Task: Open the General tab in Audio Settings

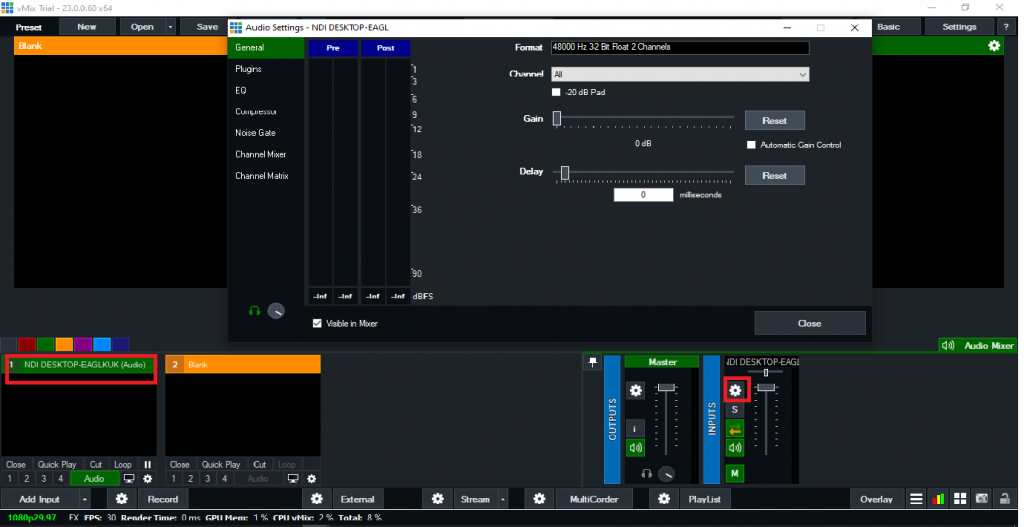Action: click(x=266, y=48)
